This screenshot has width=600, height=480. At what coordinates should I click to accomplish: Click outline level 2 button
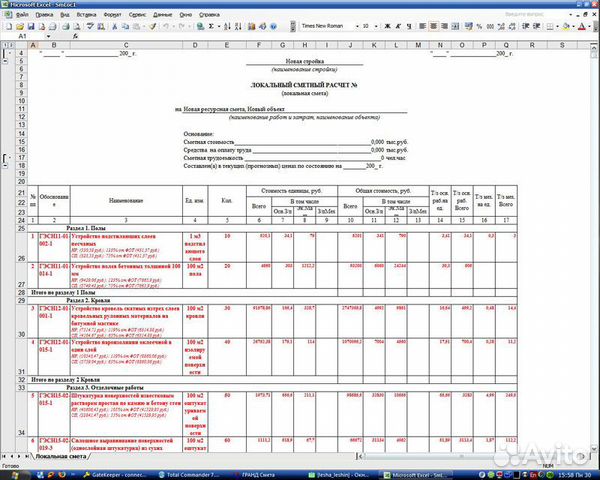pos(11,45)
